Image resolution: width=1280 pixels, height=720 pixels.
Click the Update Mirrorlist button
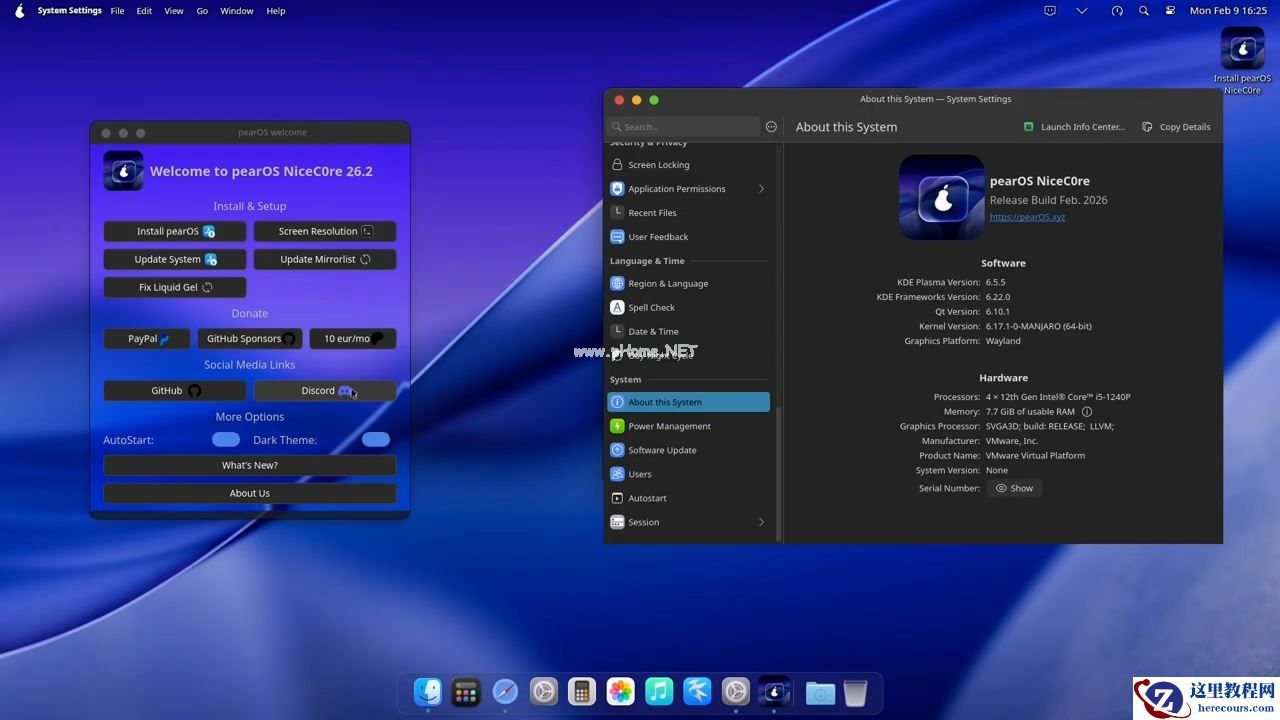[x=325, y=259]
